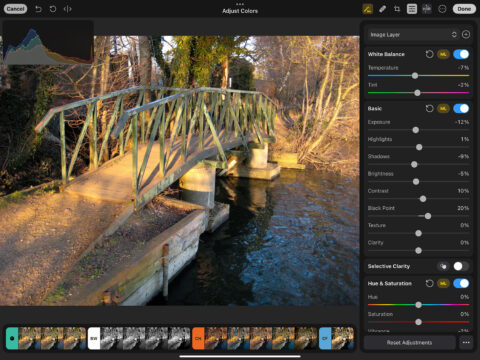Click the Contrast value 10%
This screenshot has width=480, height=360.
coord(463,191)
